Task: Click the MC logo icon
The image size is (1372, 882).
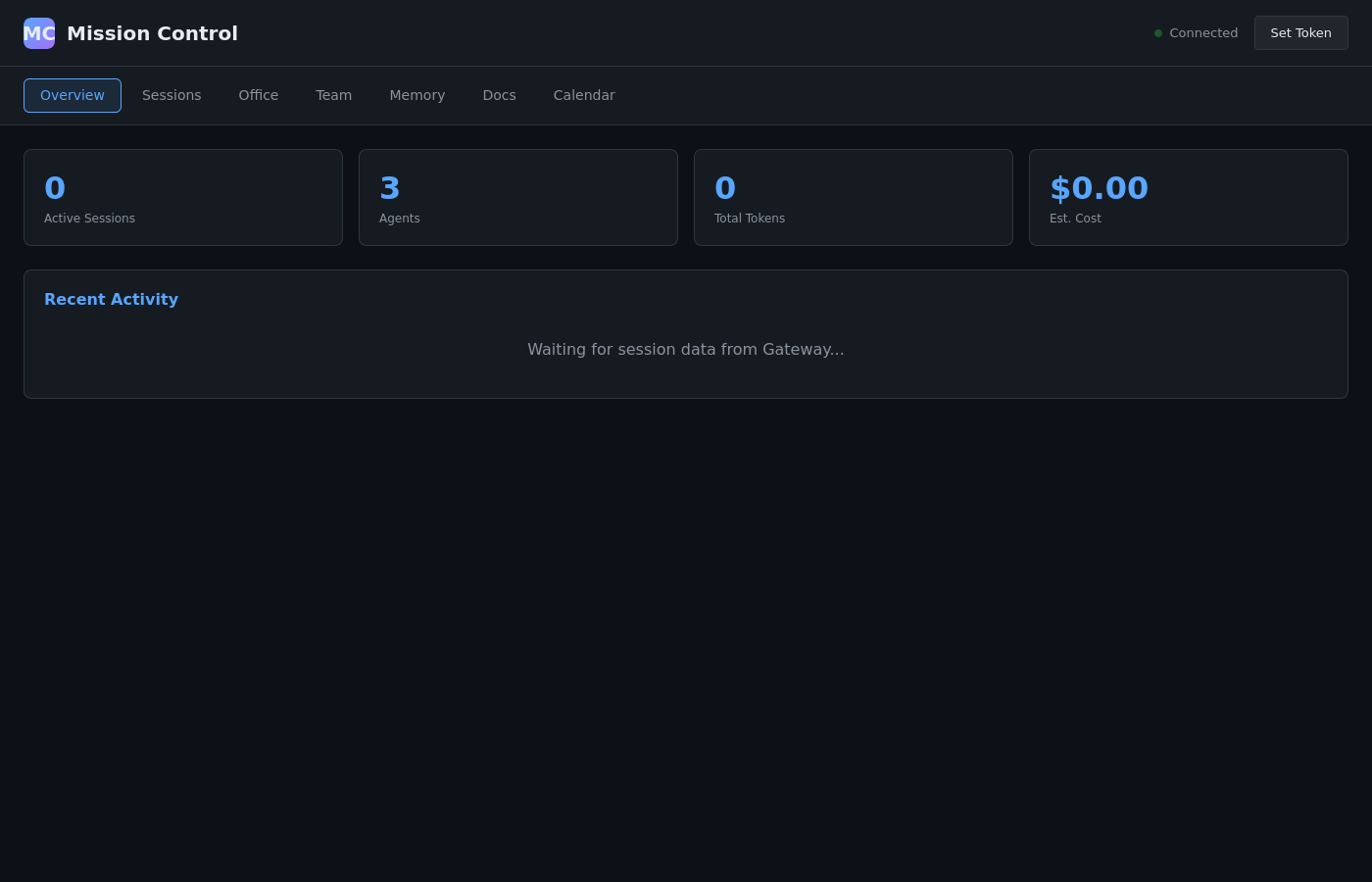Action: coord(39,33)
